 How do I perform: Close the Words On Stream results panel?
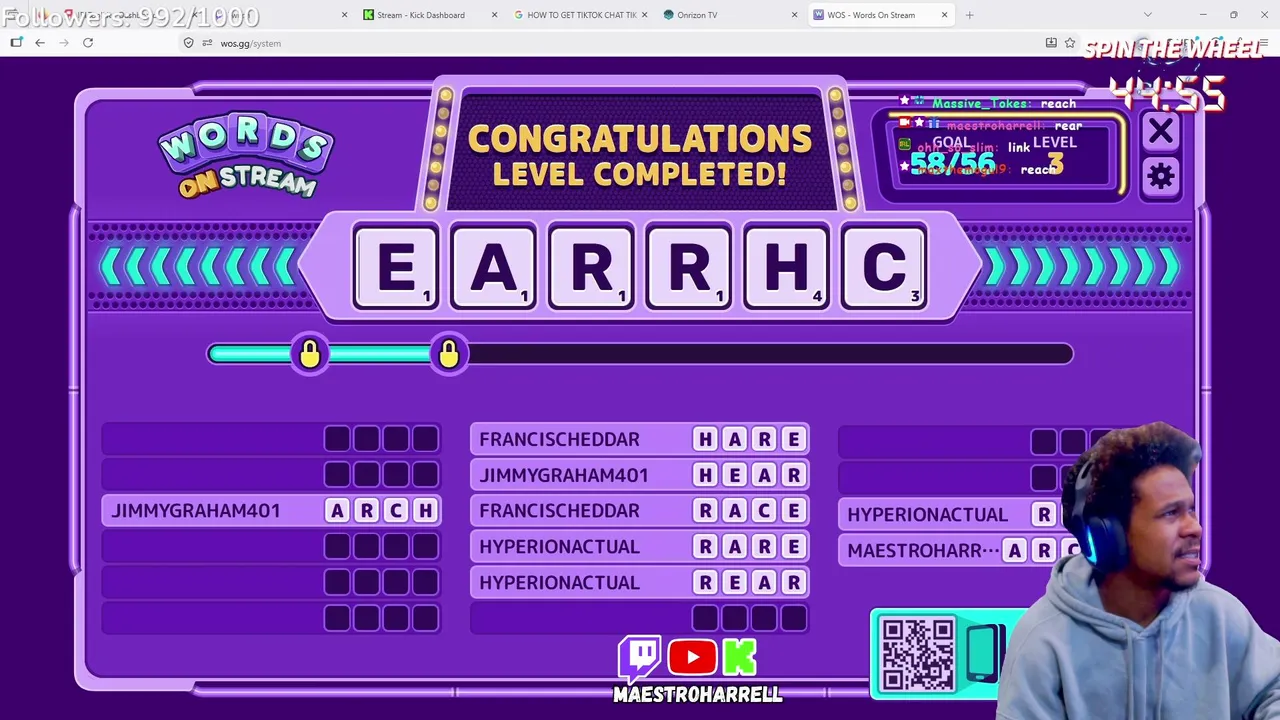1160,132
